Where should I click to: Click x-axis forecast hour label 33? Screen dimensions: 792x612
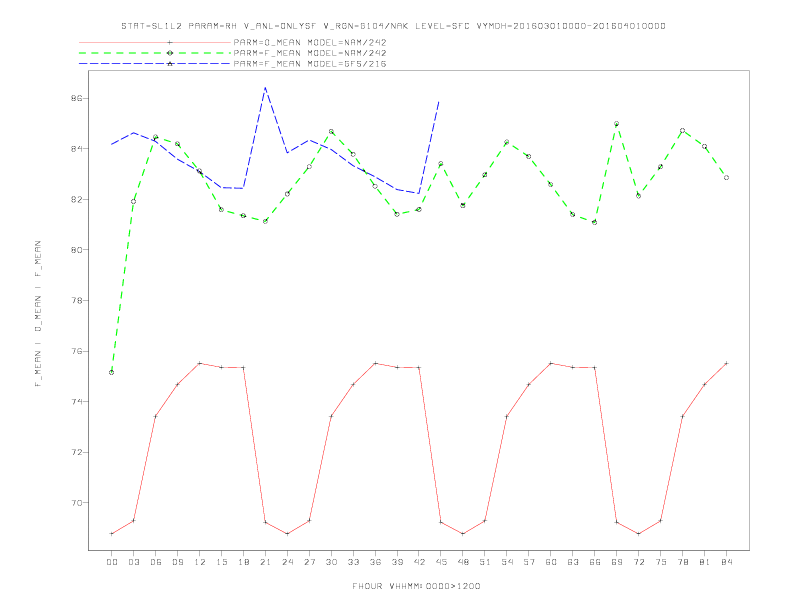[x=353, y=562]
